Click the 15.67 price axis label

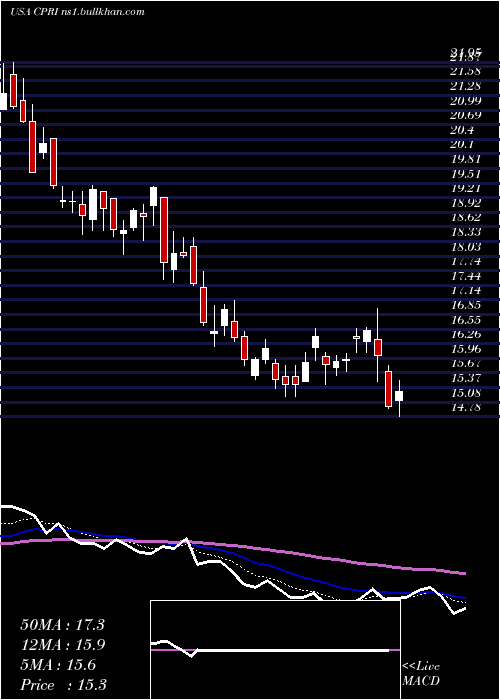coord(466,364)
